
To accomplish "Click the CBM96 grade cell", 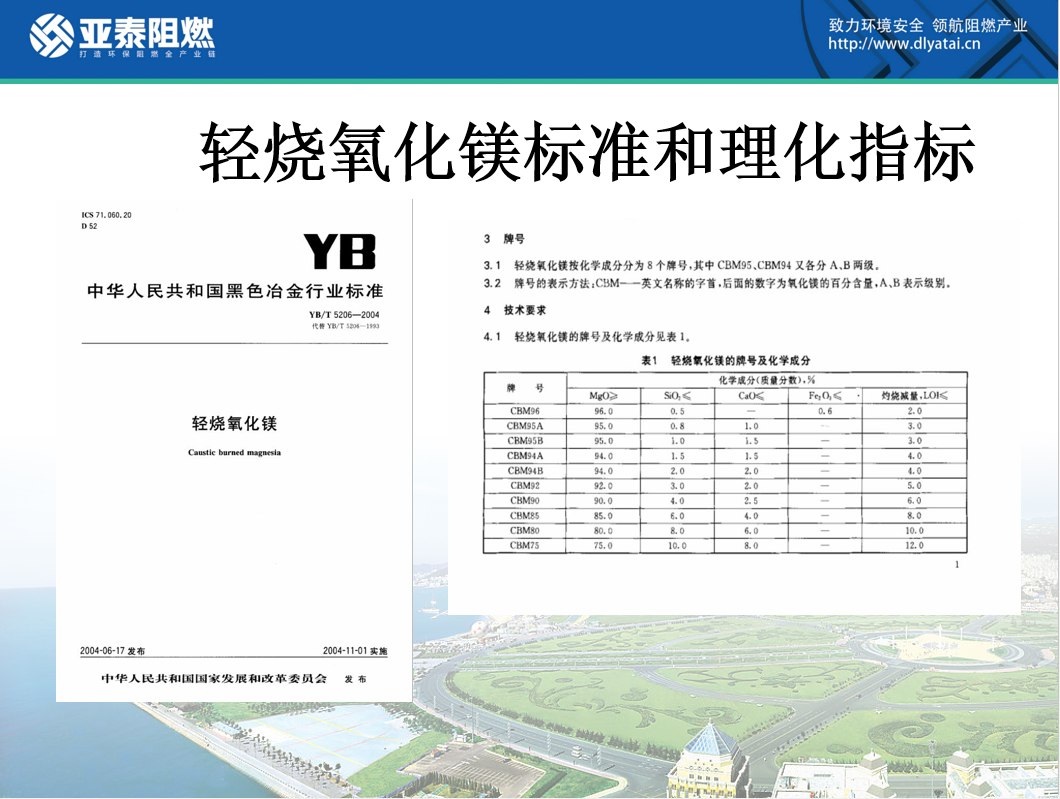I will pos(525,411).
